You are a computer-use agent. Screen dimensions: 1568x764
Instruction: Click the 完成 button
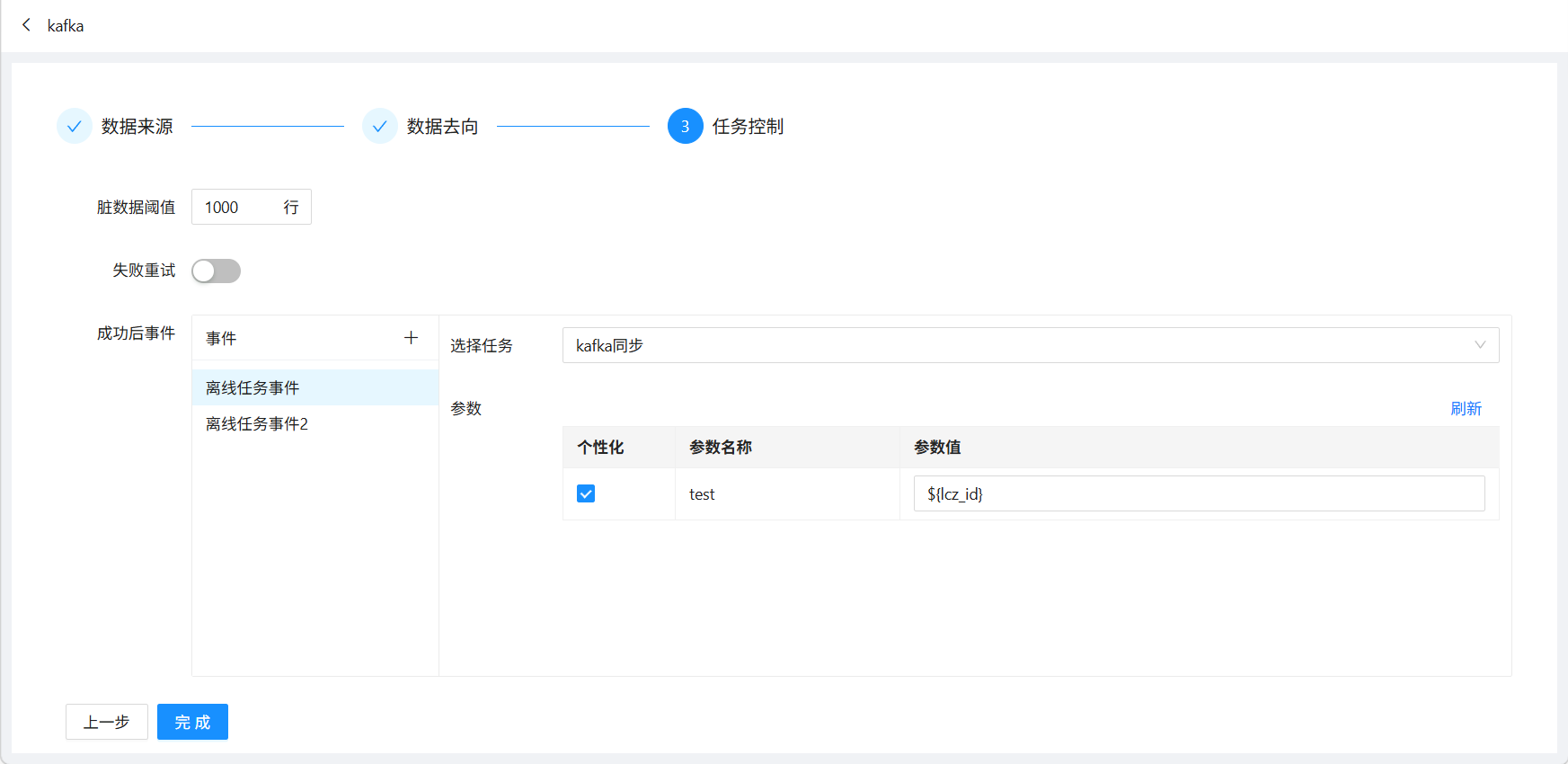[x=192, y=722]
